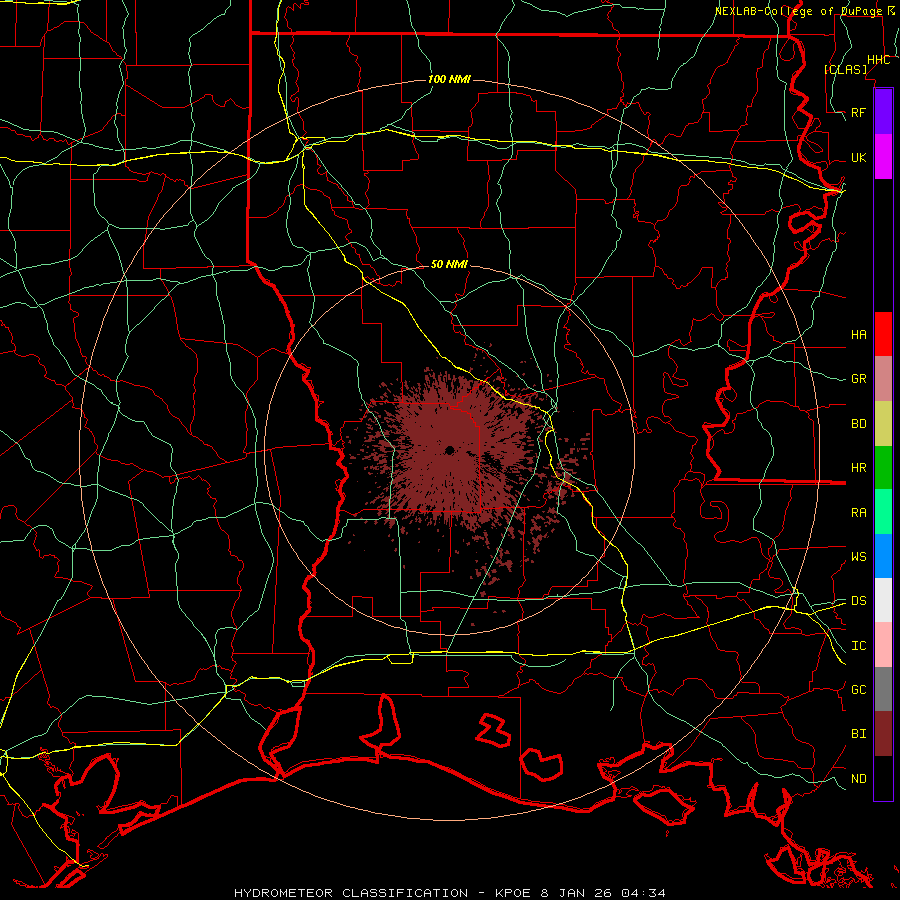Screen dimensions: 900x900
Task: Click the [CLAS] legend heading
Action: click(845, 69)
